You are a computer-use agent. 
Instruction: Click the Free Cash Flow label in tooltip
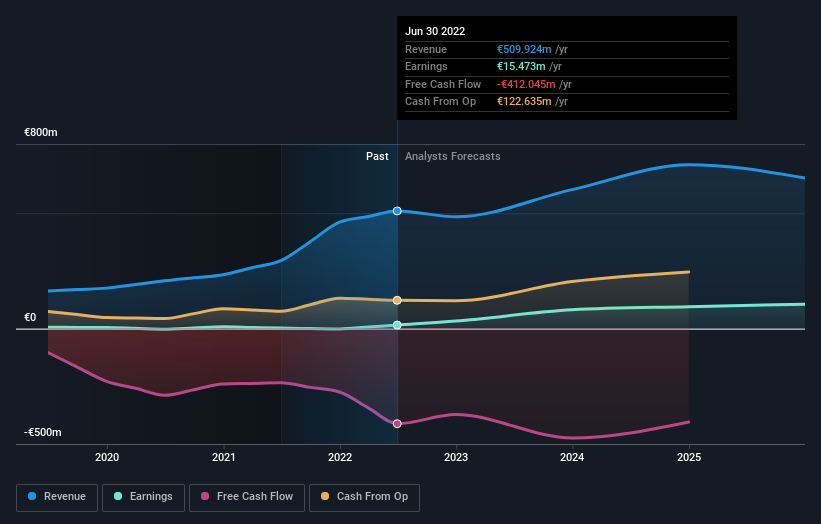pos(443,84)
